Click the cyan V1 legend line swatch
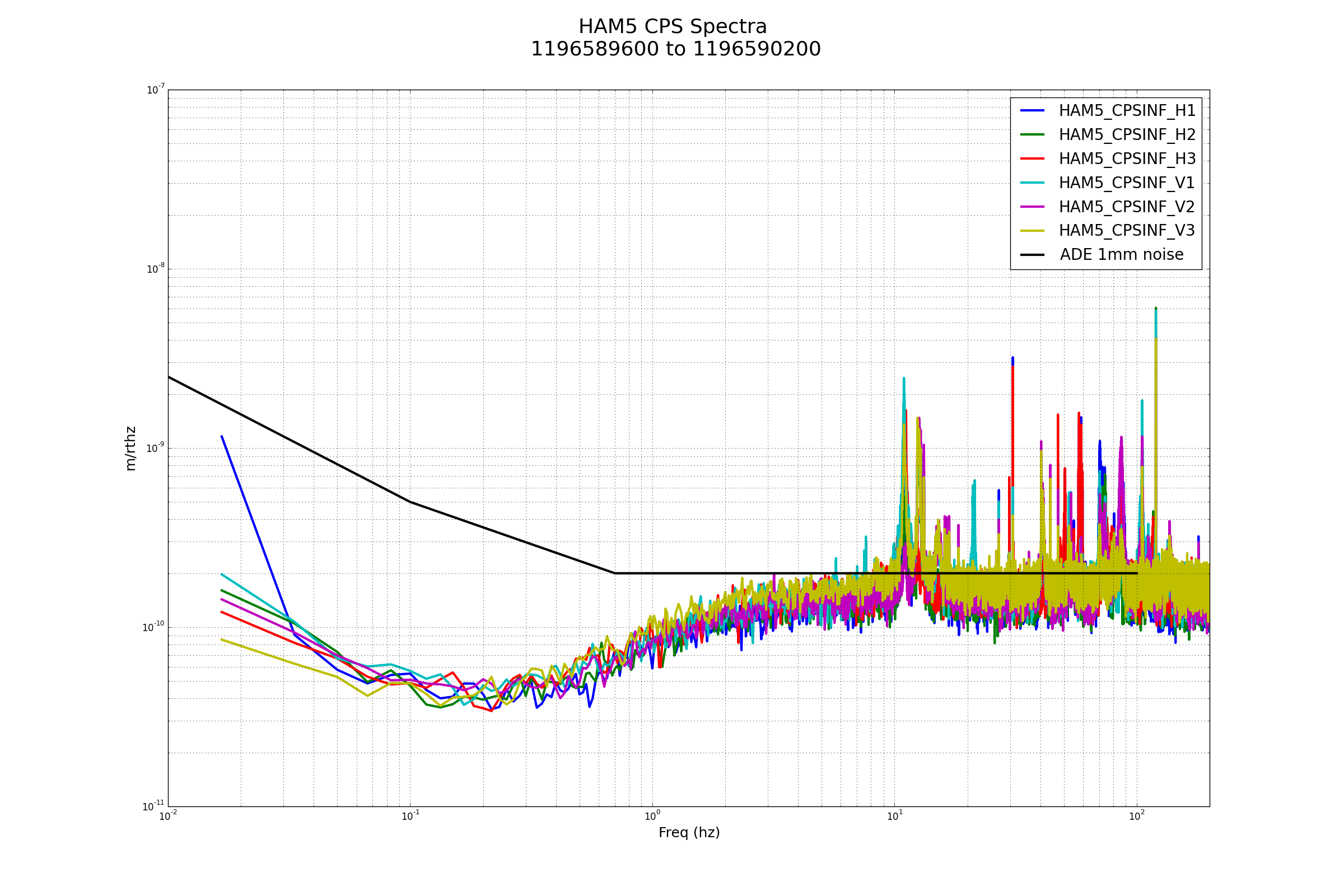 coord(1032,183)
